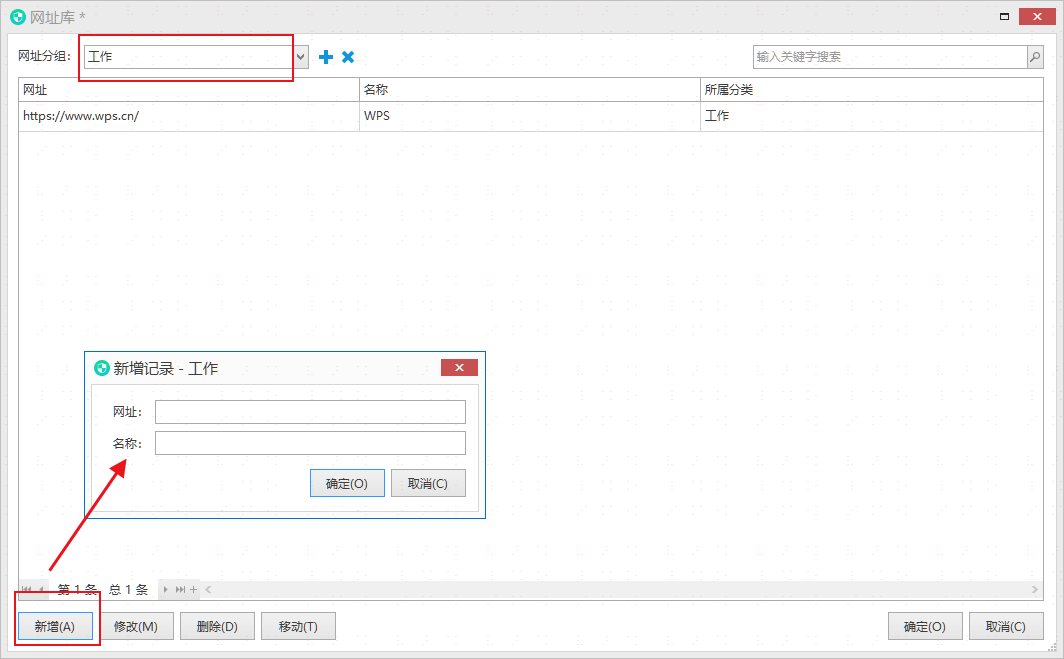Click the 修改(M) button

tap(136, 626)
